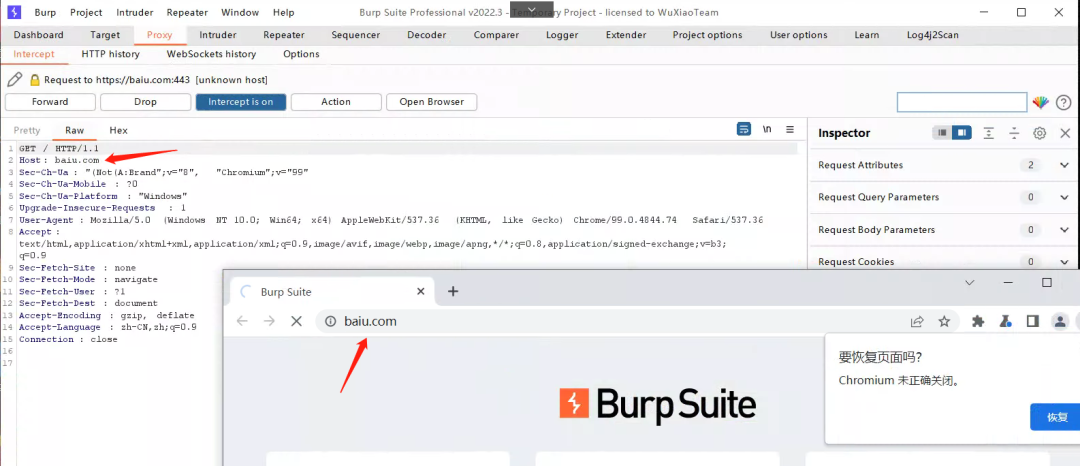Click the browser back arrow
1080x466 pixels.
pos(242,321)
